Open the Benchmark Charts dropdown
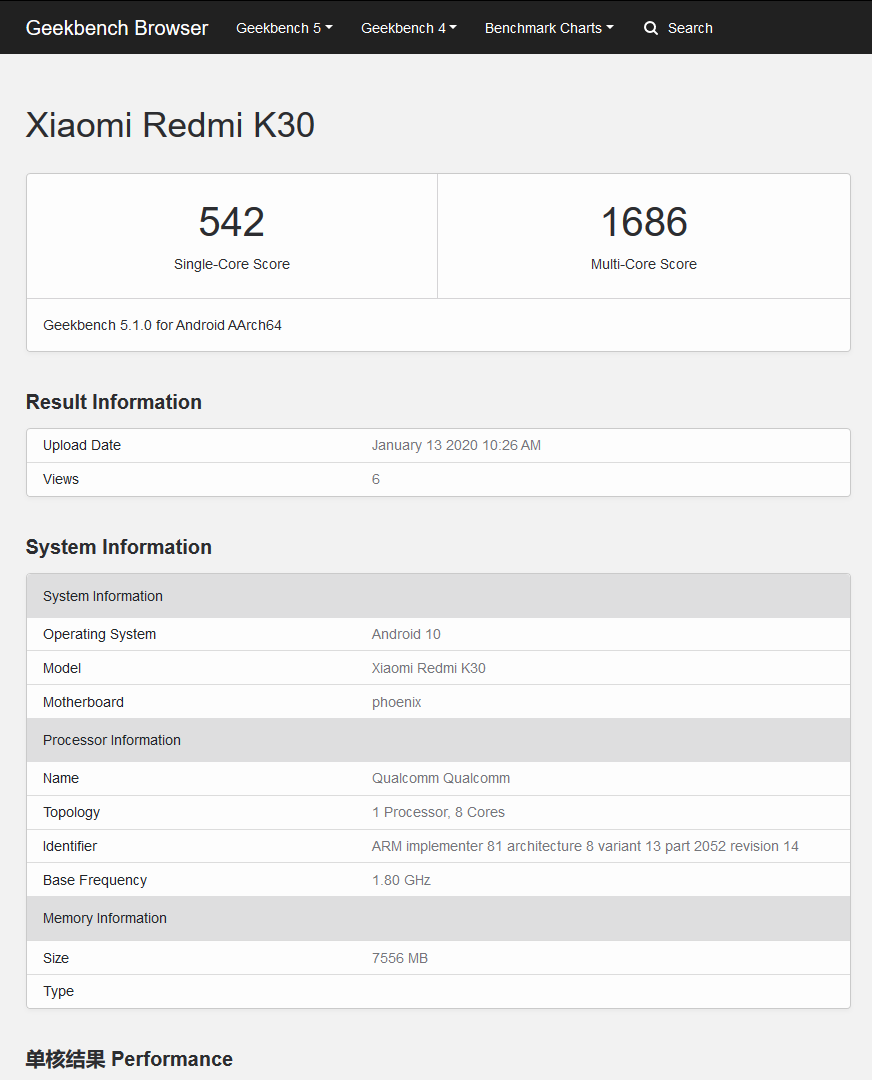 click(x=549, y=28)
